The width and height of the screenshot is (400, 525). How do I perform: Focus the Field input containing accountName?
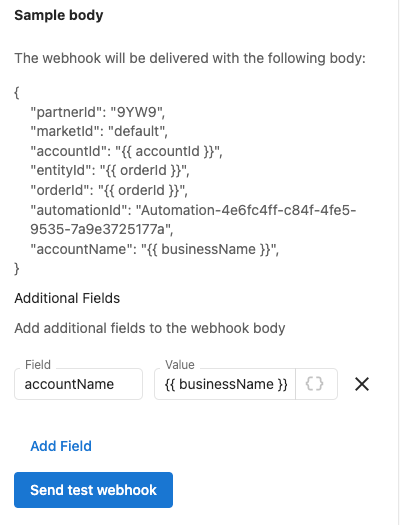78,384
